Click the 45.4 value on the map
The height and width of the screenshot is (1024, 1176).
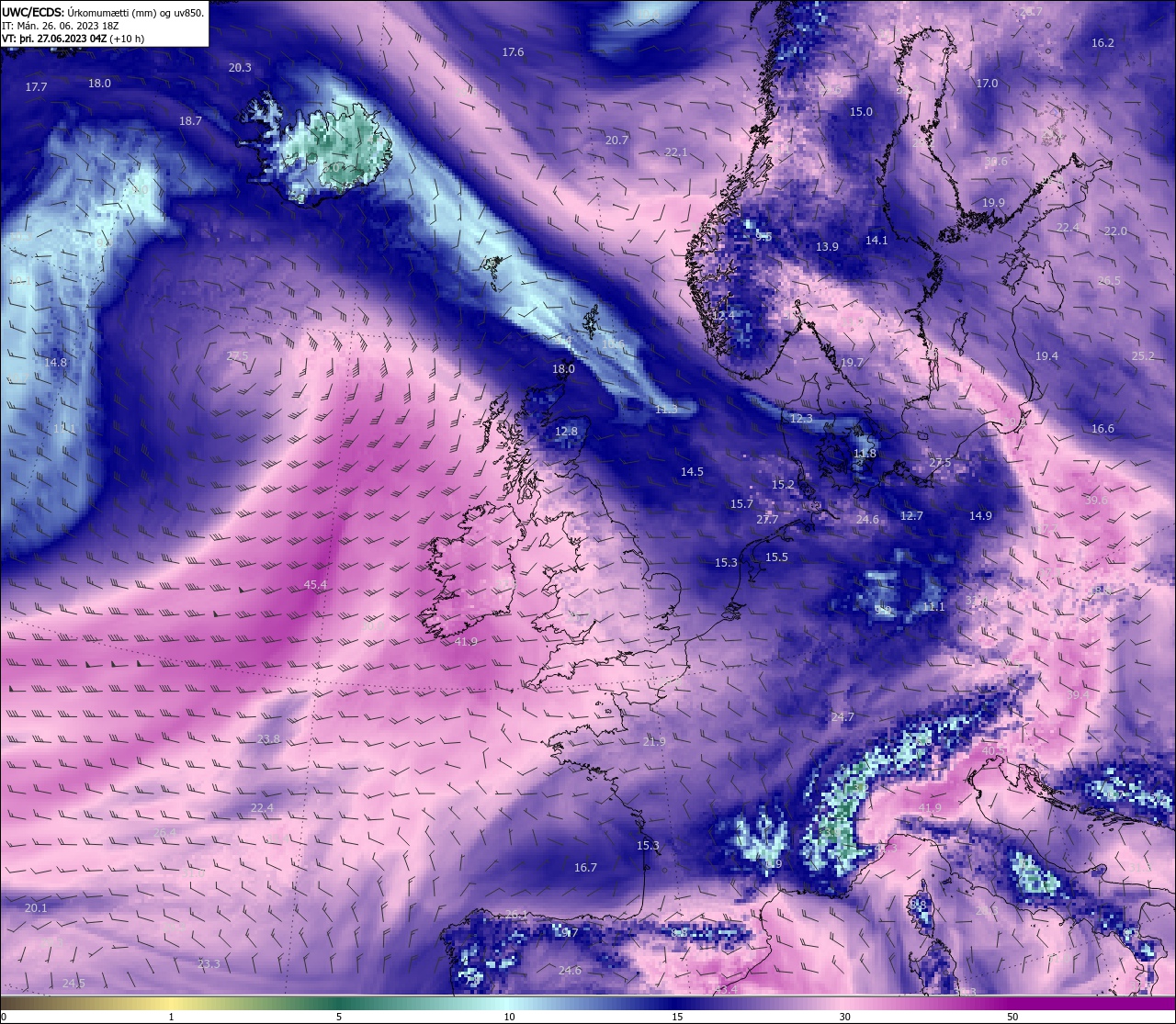click(315, 585)
